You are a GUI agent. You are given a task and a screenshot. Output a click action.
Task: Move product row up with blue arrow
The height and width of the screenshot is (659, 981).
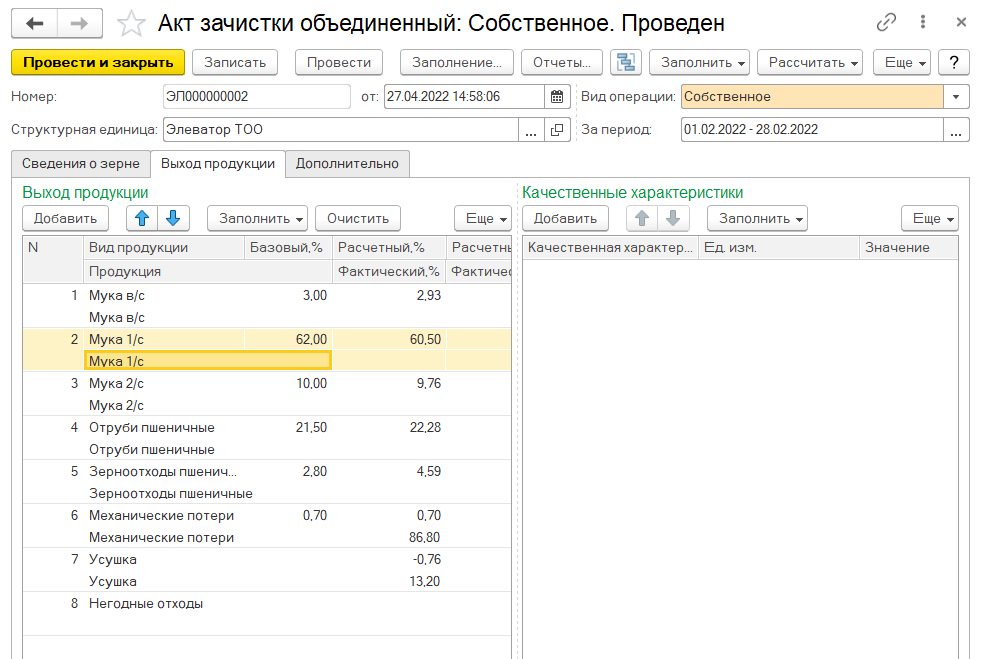(141, 218)
